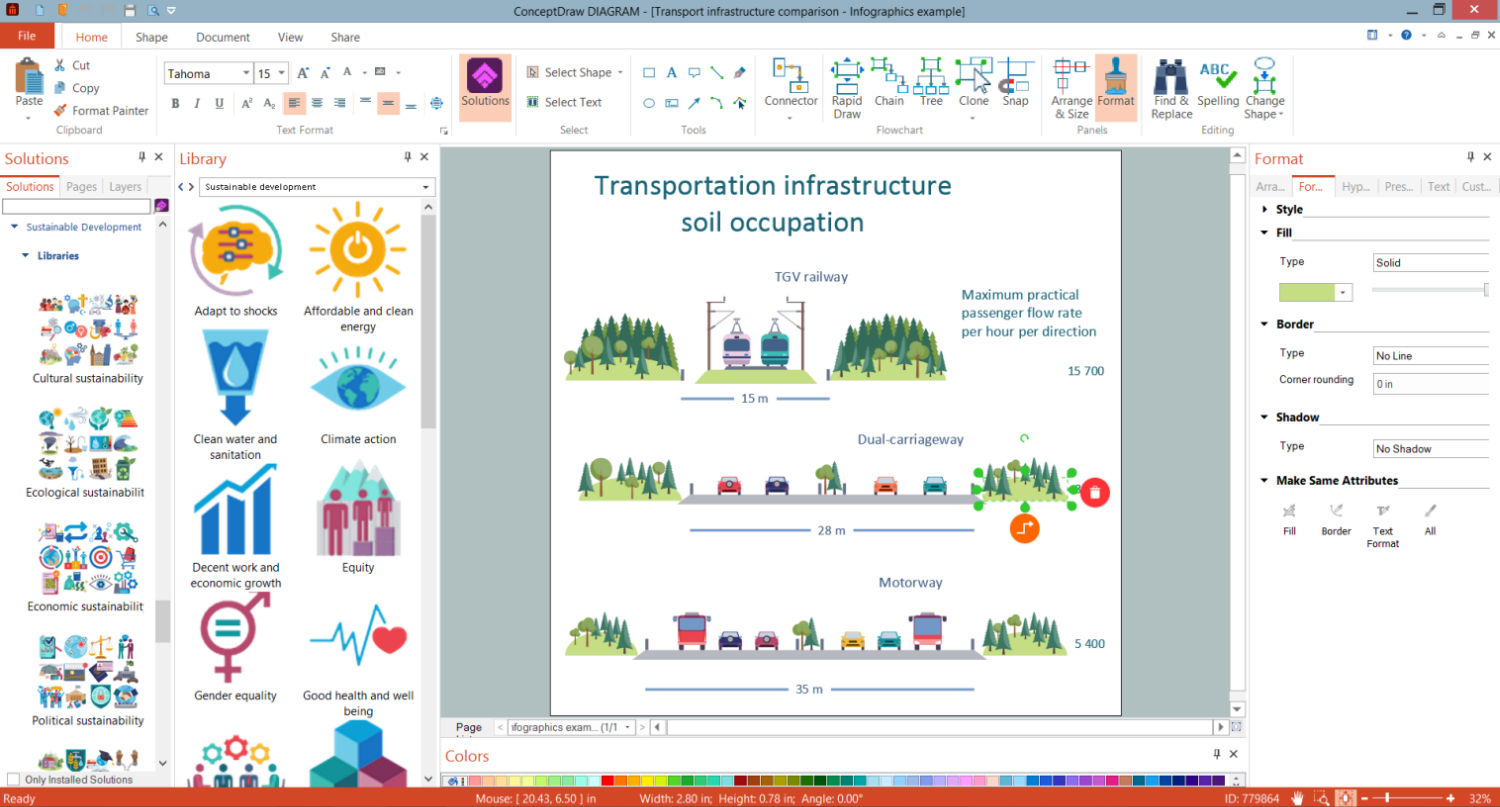
Task: Click the red delete trash icon on canvas
Action: 1095,492
